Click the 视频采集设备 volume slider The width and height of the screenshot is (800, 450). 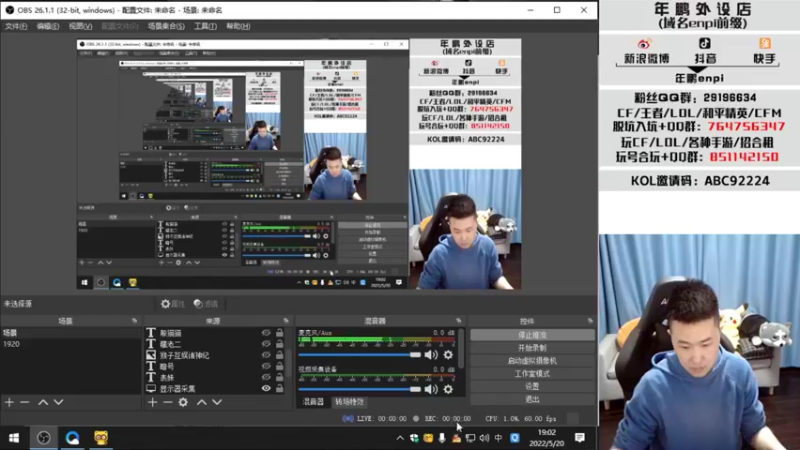[360, 389]
